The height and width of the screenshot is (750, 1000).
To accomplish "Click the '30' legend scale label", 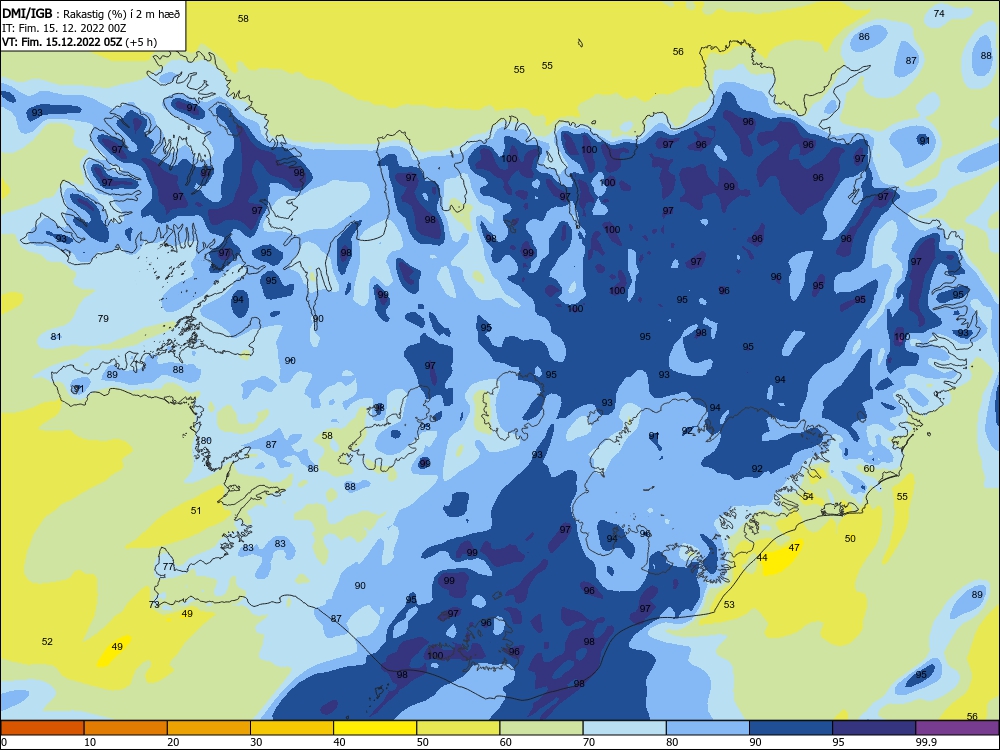I will [x=256, y=742].
